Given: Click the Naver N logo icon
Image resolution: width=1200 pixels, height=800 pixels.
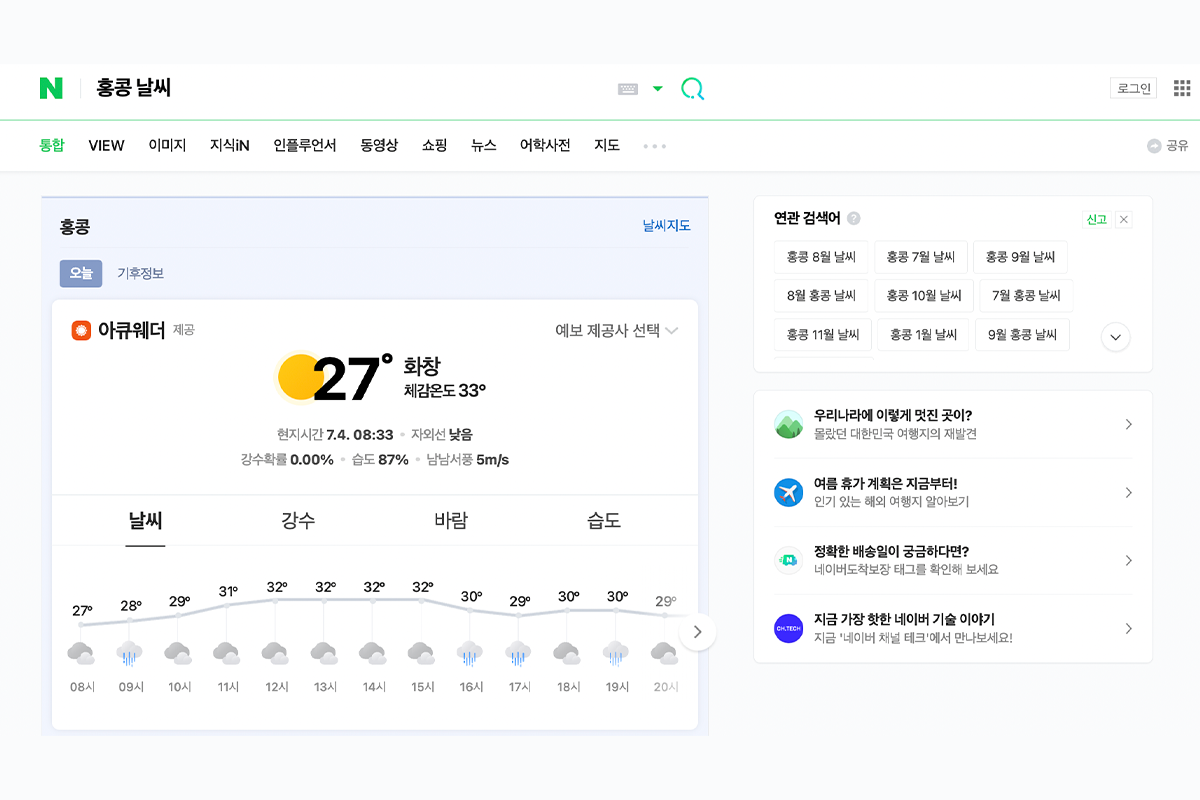Looking at the screenshot, I should pyautogui.click(x=51, y=87).
